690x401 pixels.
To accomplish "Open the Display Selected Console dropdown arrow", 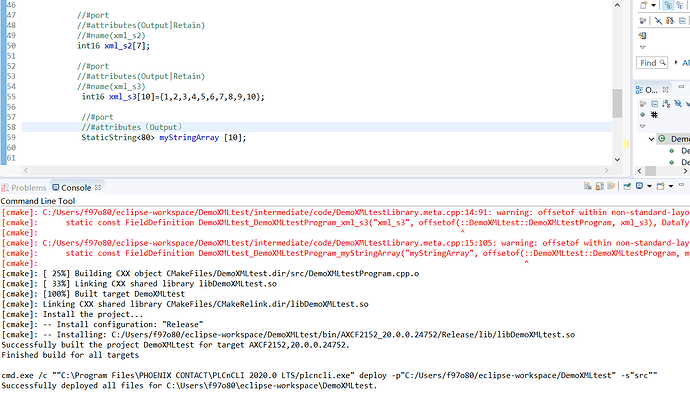I will click(649, 186).
